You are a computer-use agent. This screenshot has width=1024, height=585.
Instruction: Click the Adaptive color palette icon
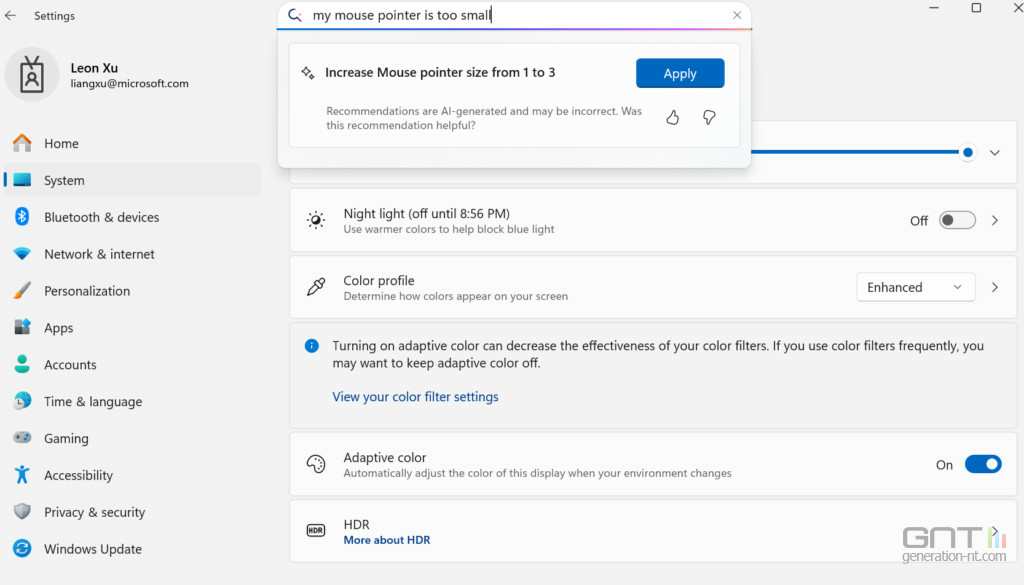point(316,464)
